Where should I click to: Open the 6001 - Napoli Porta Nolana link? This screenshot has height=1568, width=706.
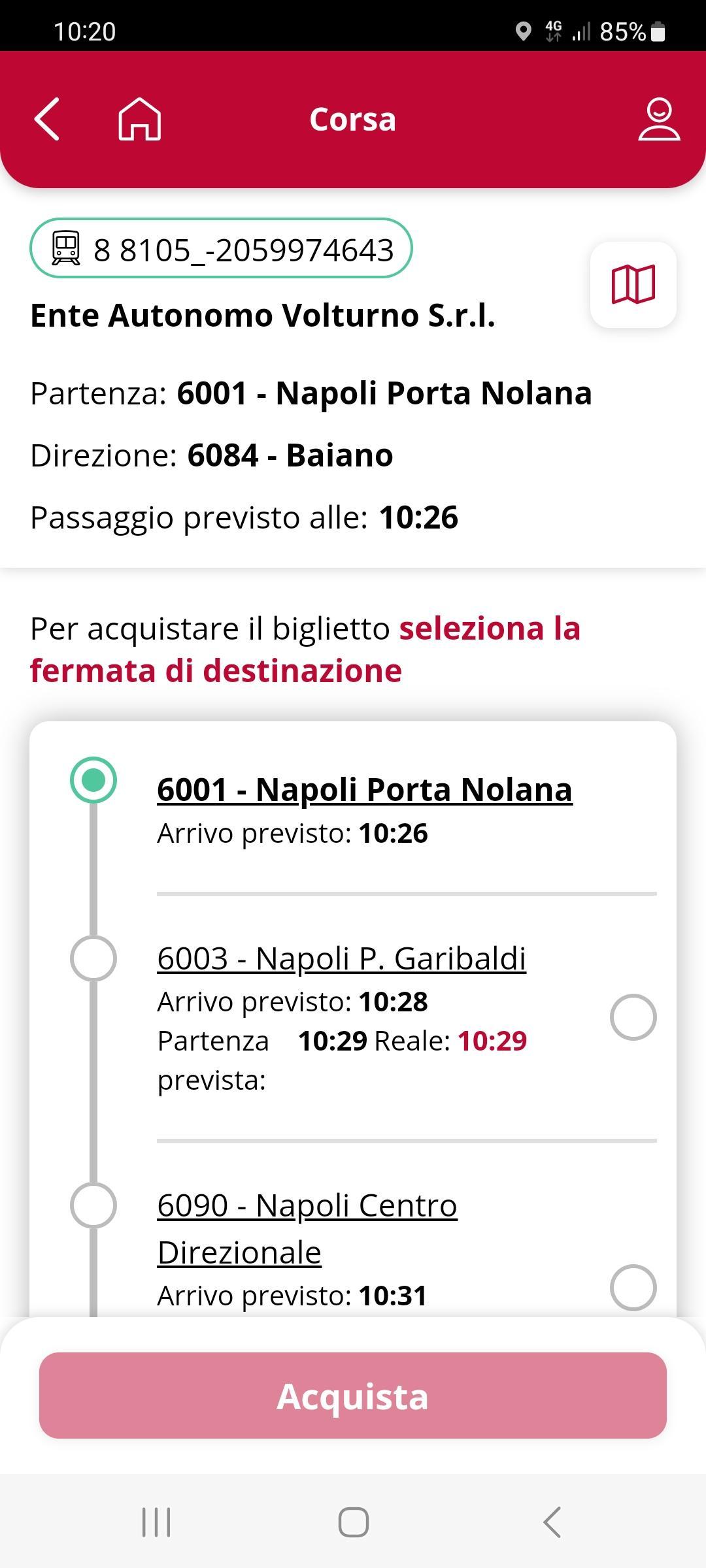(x=365, y=789)
